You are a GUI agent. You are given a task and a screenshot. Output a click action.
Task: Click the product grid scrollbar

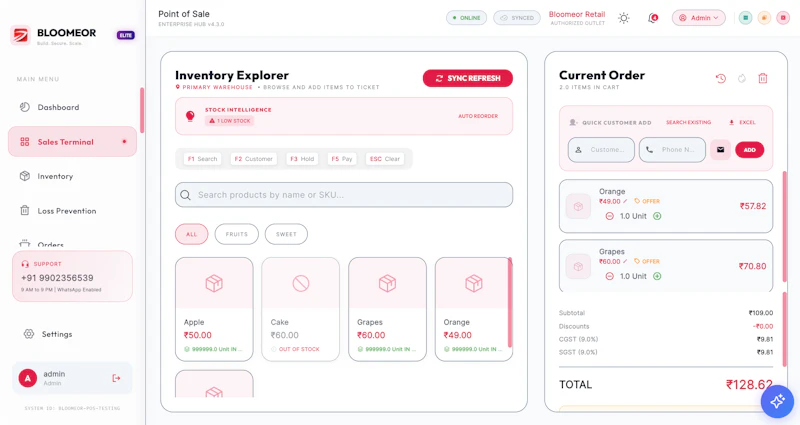(510, 303)
